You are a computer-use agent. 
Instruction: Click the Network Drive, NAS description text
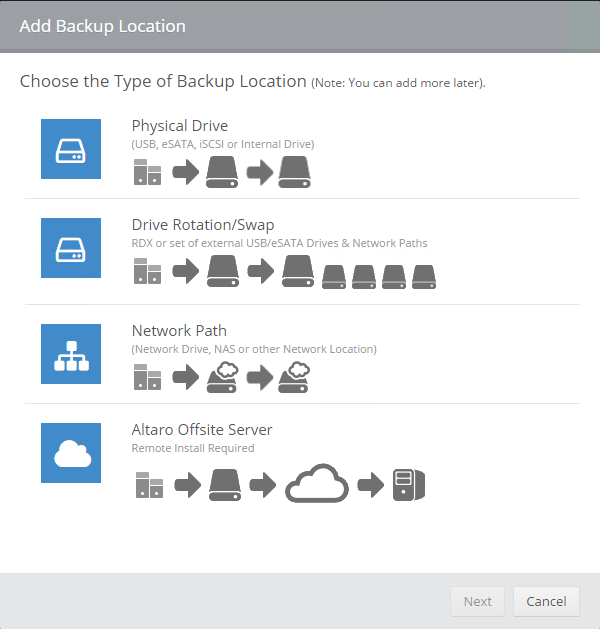[254, 349]
